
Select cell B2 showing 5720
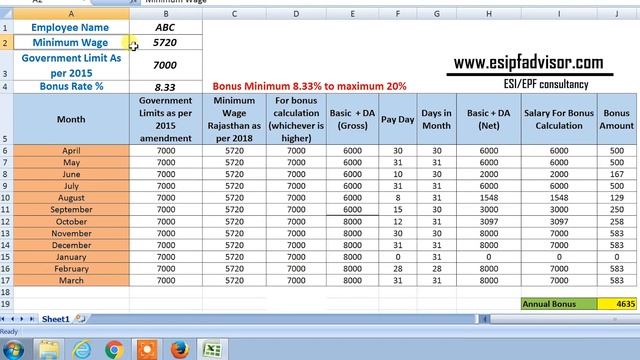pos(166,42)
